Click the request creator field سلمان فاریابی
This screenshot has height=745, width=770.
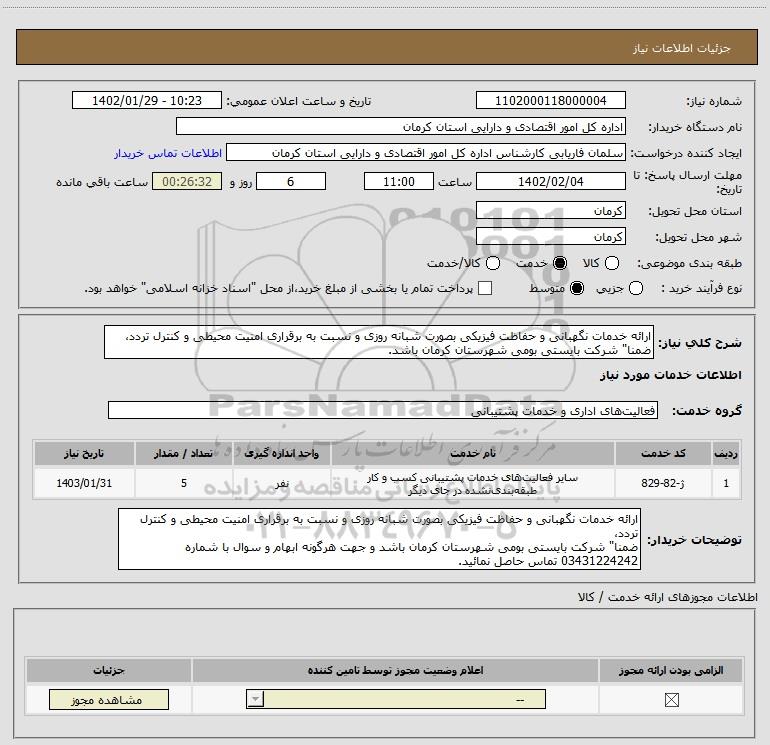pos(426,153)
